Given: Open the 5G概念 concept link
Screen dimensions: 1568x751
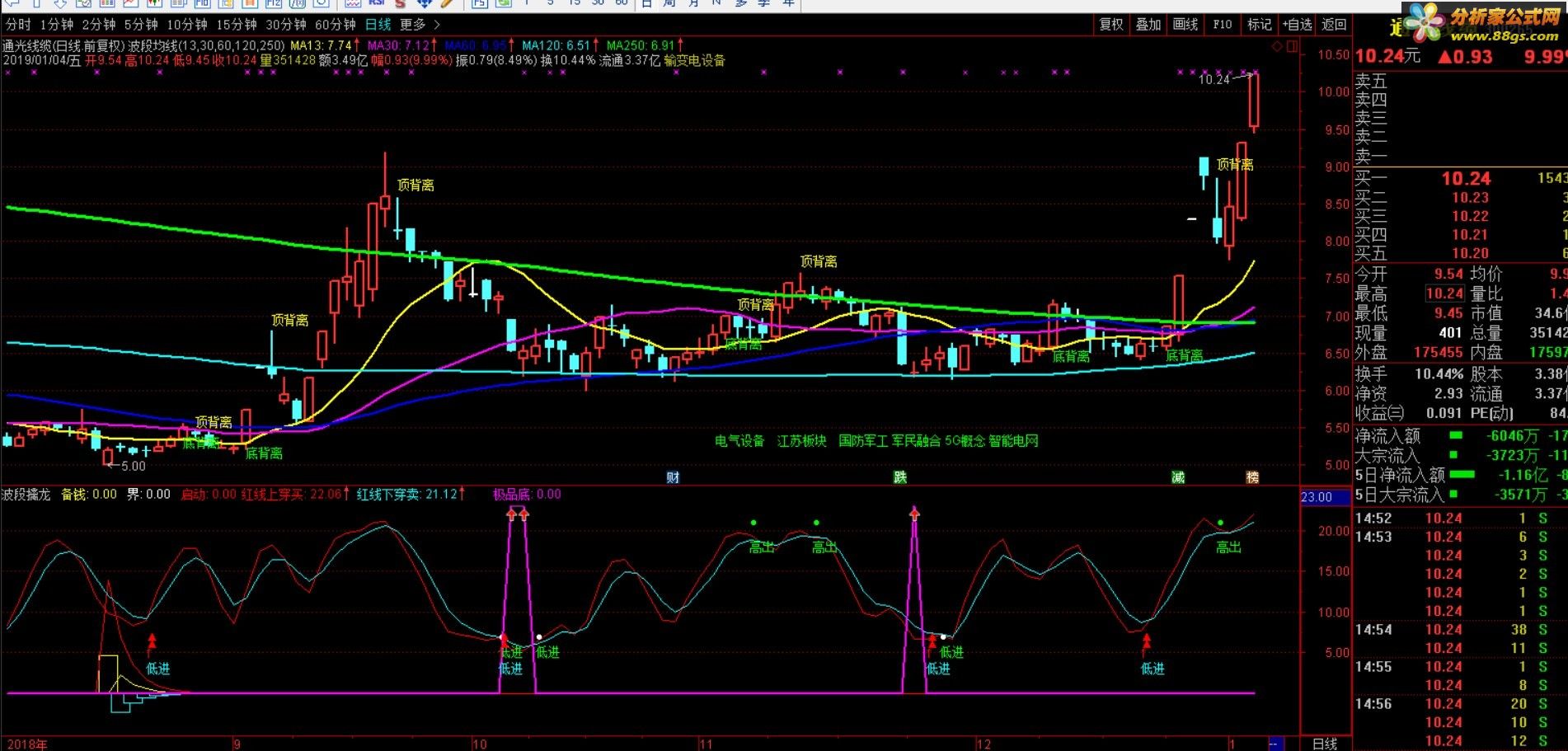Looking at the screenshot, I should tap(965, 441).
